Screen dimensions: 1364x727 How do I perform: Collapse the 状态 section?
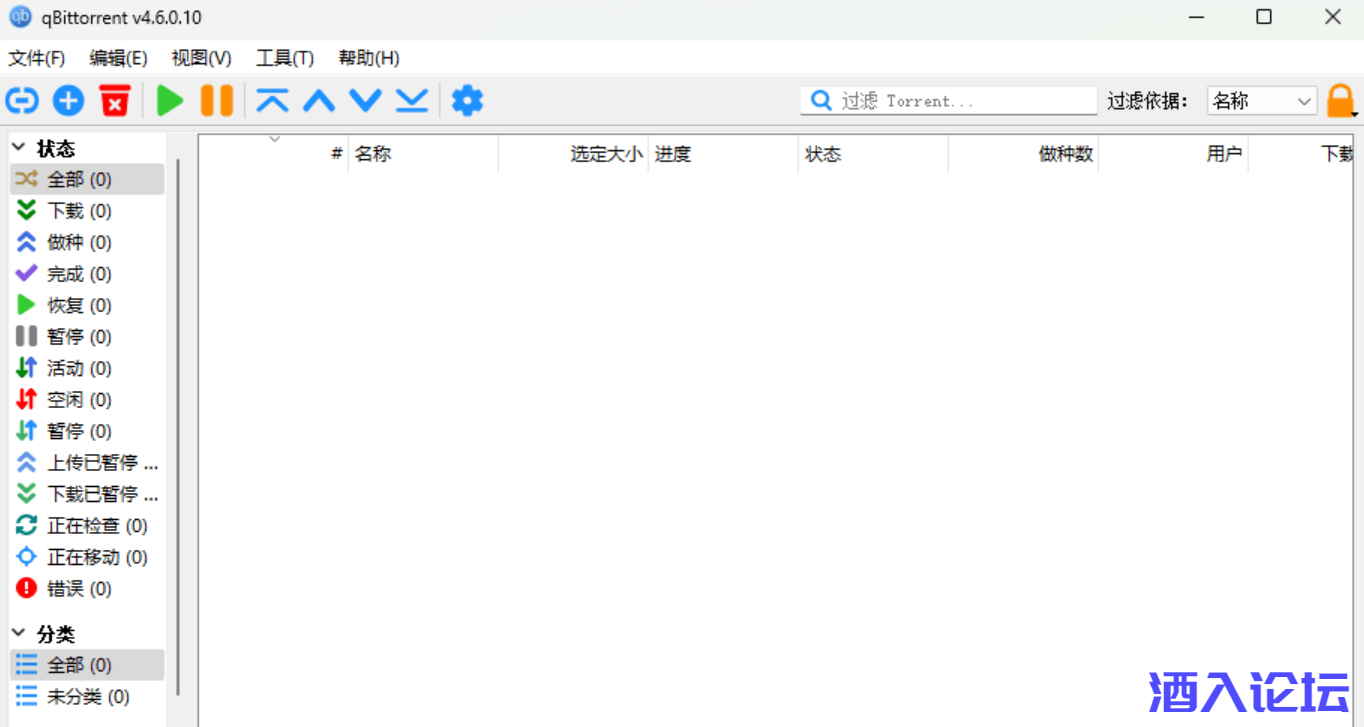[18, 148]
